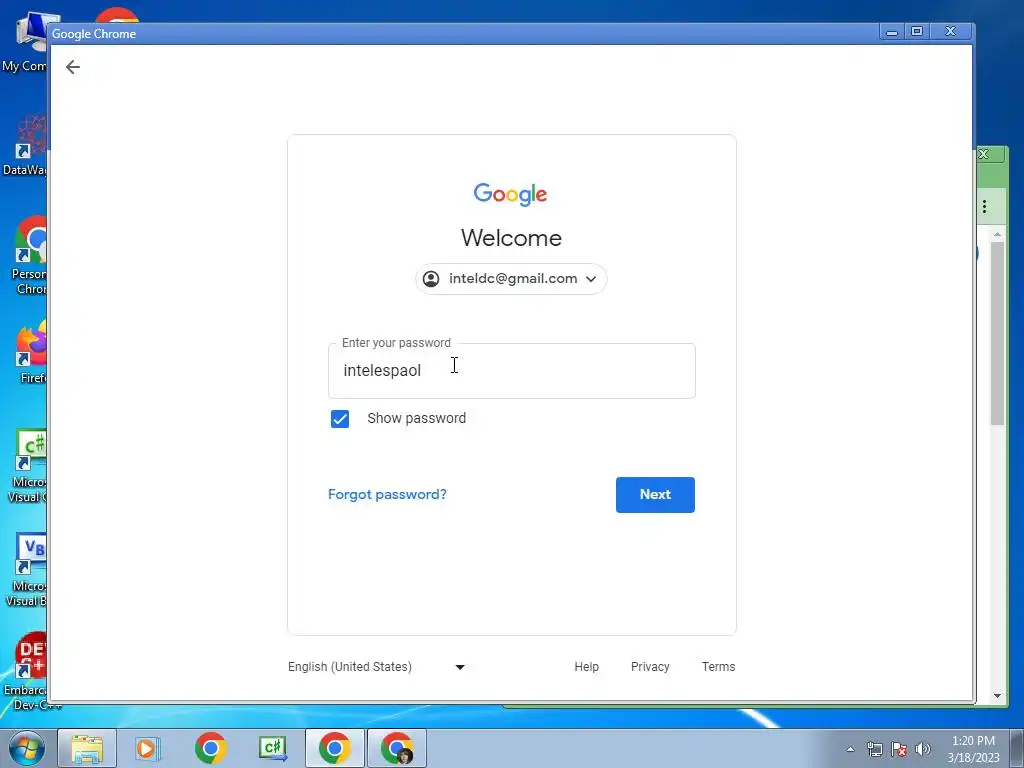This screenshot has width=1024, height=768.
Task: Open the Privacy link
Action: pyautogui.click(x=650, y=667)
